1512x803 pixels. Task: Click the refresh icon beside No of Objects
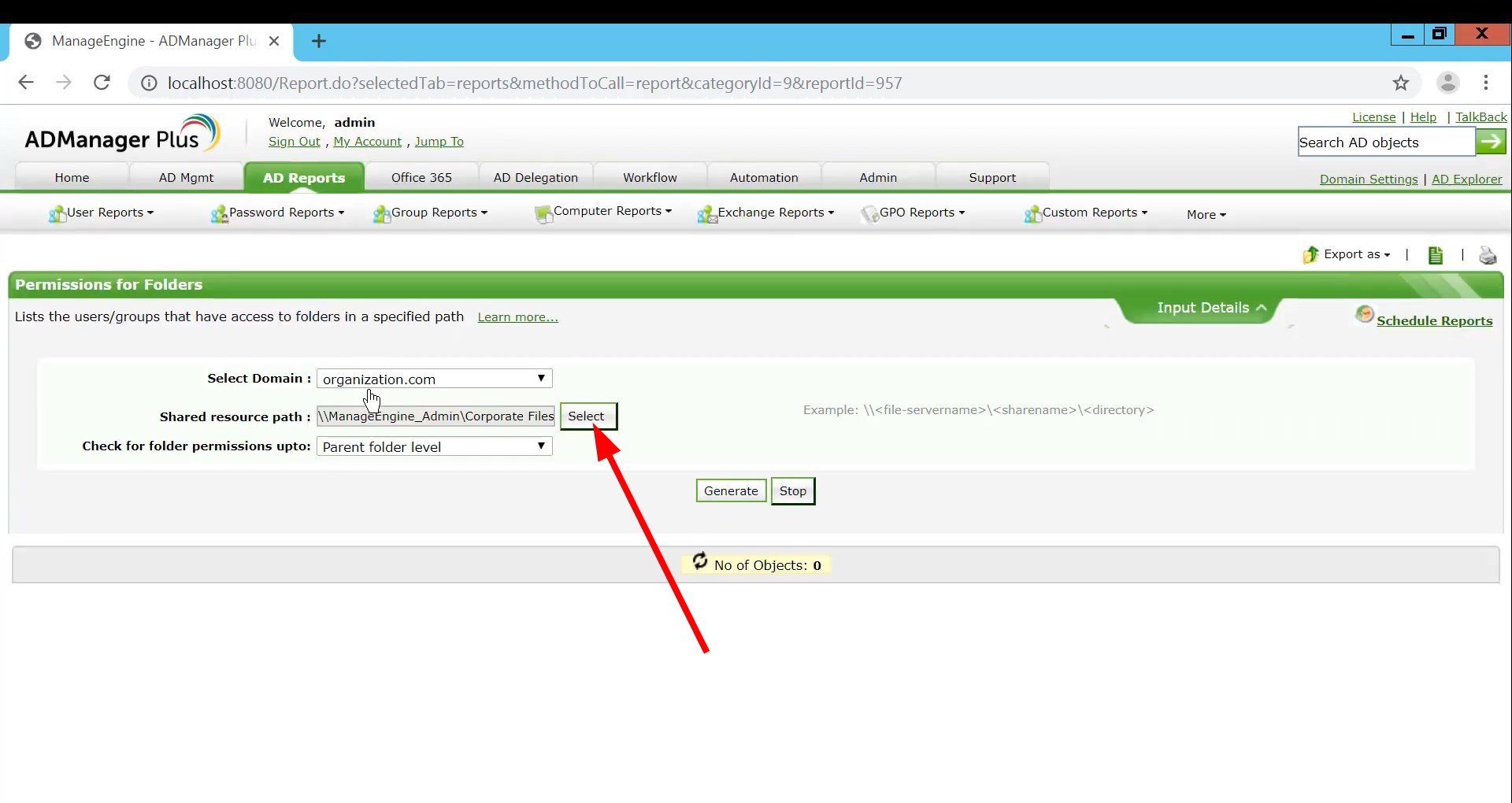pyautogui.click(x=700, y=561)
